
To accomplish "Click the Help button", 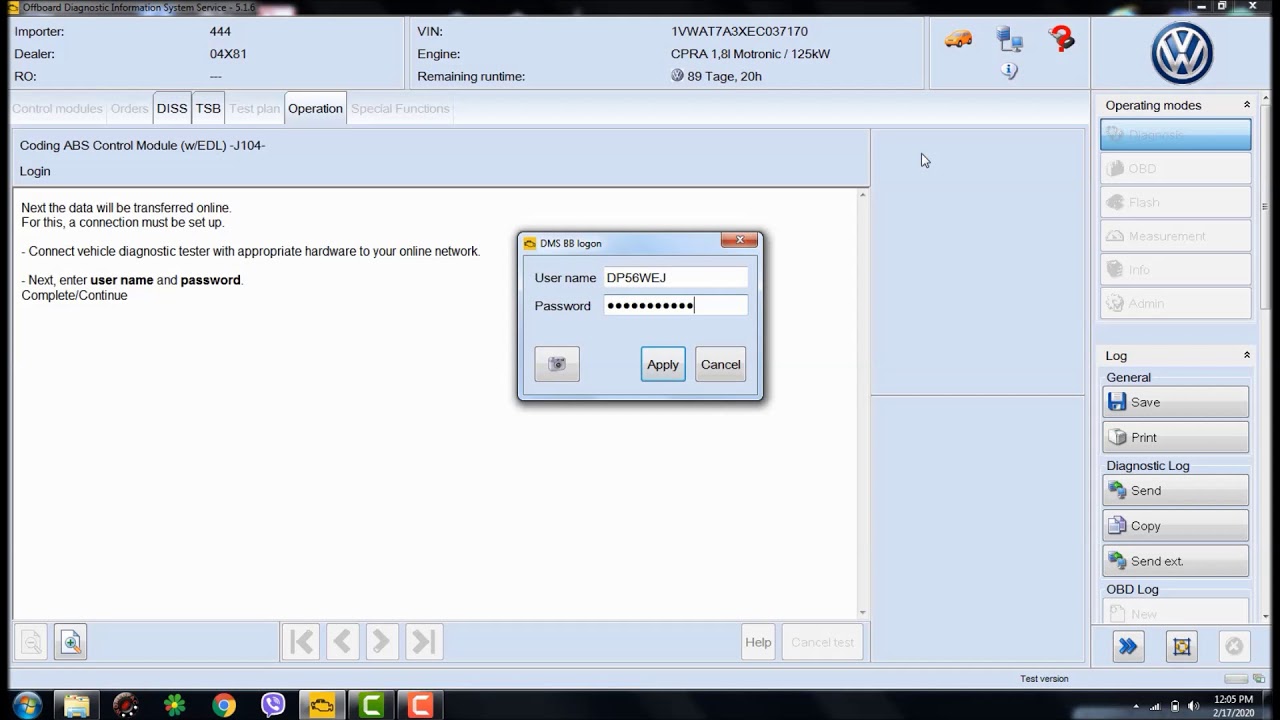I will tap(758, 642).
